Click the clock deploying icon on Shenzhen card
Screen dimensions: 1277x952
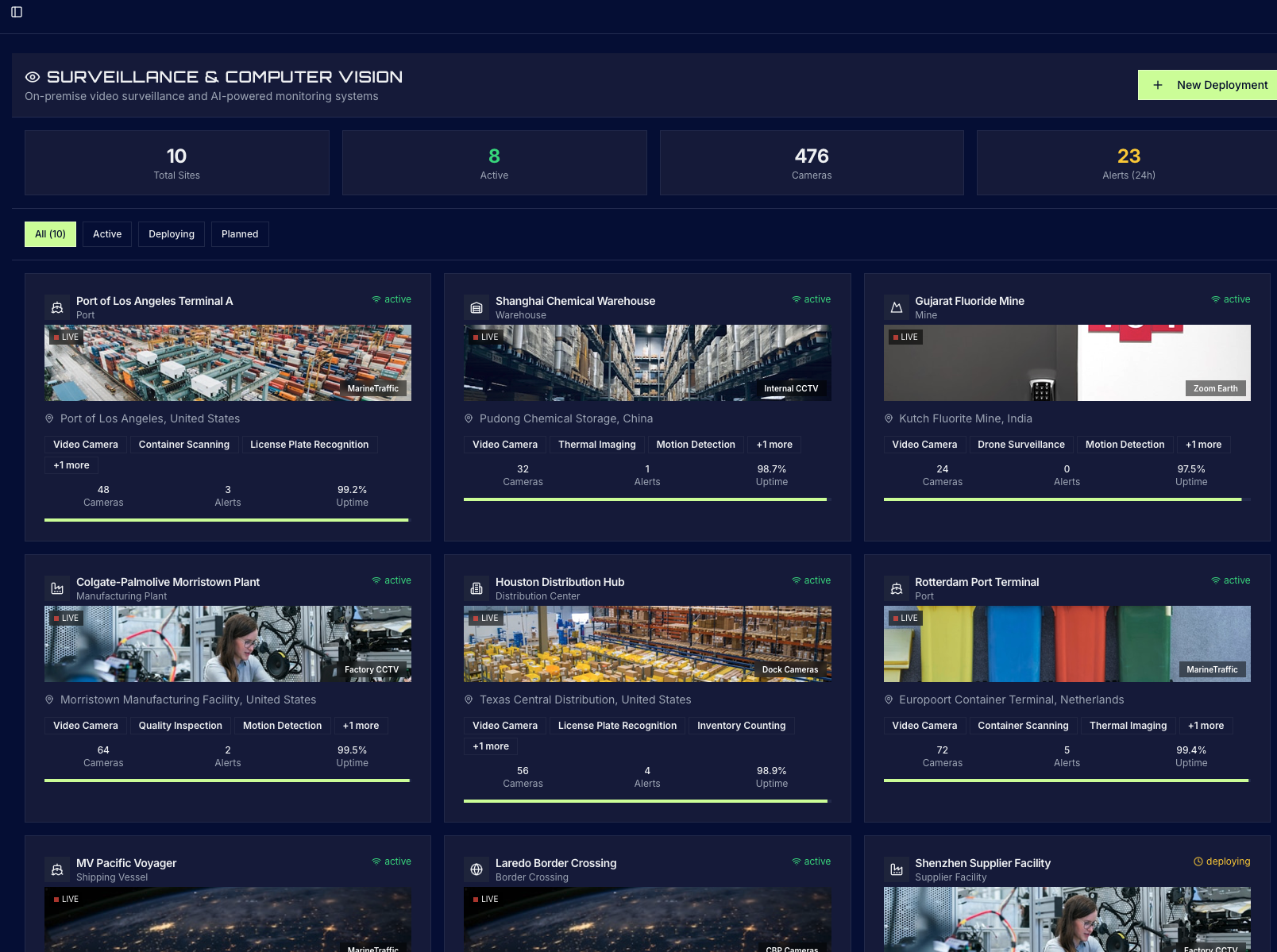1198,861
